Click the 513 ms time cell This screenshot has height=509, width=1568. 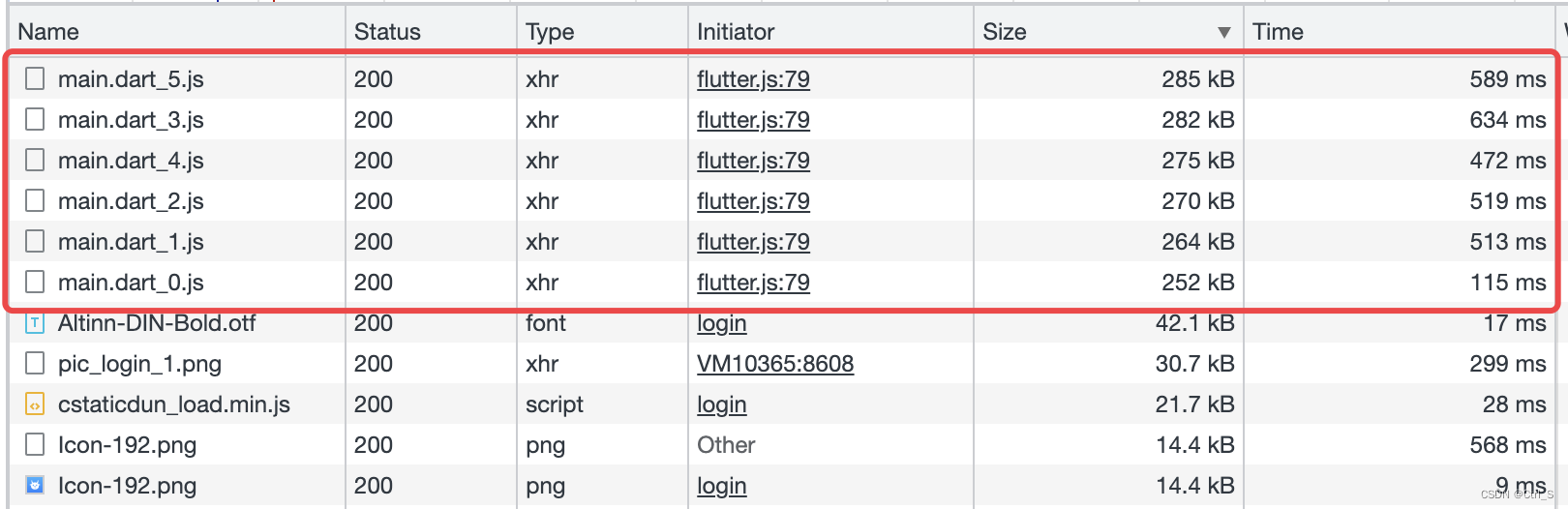(1508, 242)
